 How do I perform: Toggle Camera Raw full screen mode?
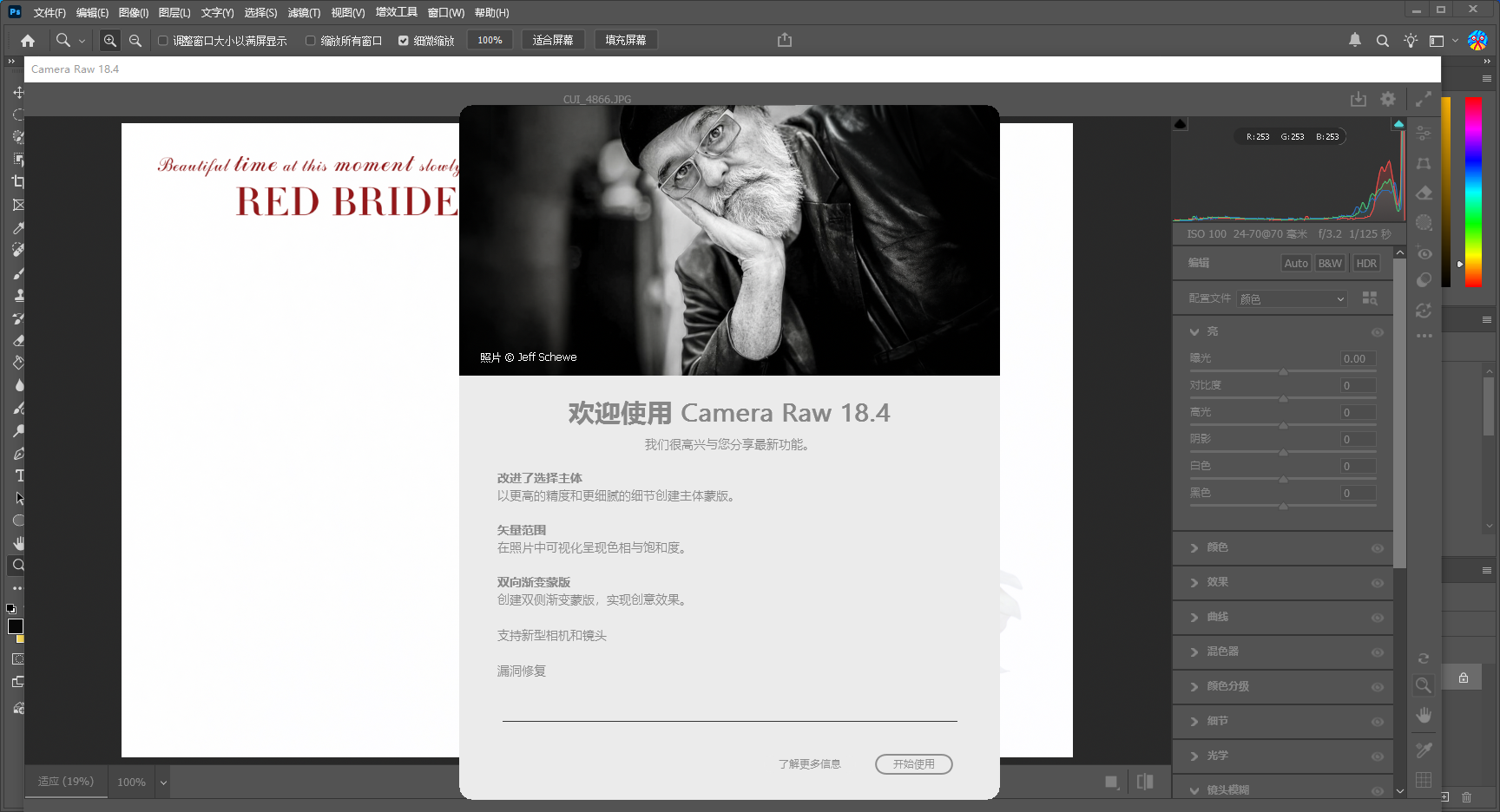[1424, 99]
